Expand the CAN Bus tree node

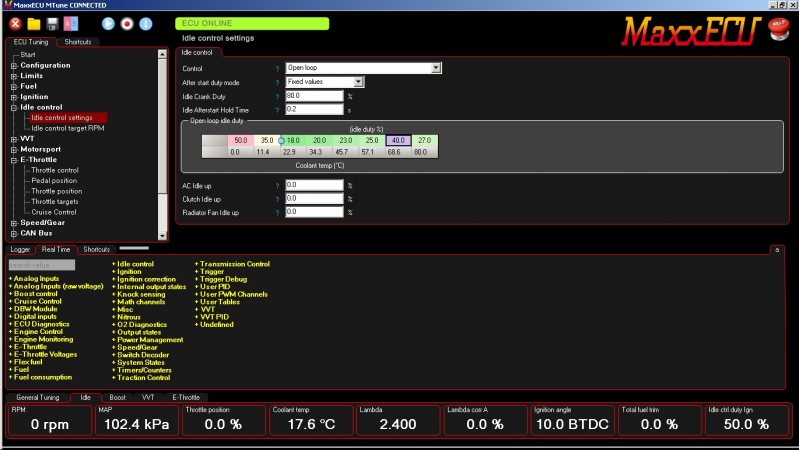coord(14,233)
